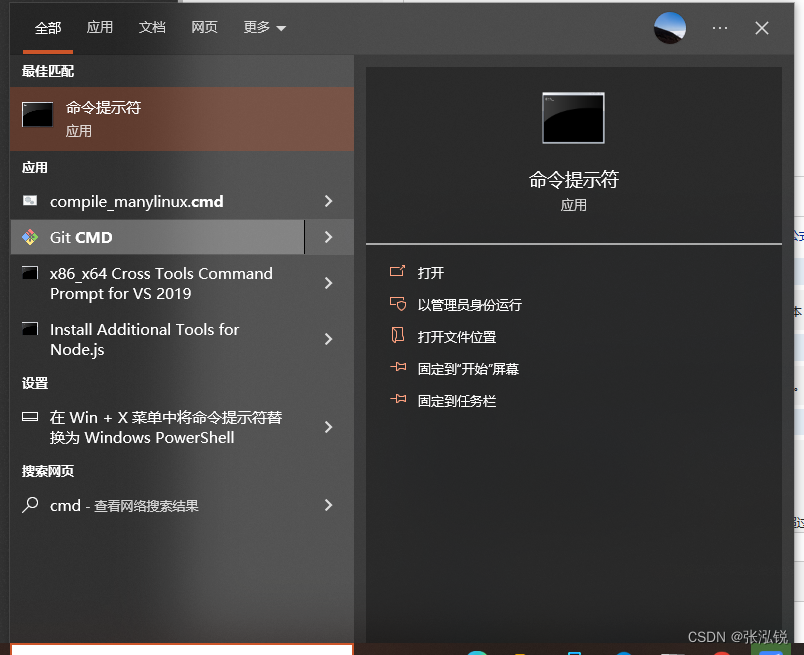Image resolution: width=804 pixels, height=655 pixels.
Task: Click the open file location icon
Action: click(397, 335)
